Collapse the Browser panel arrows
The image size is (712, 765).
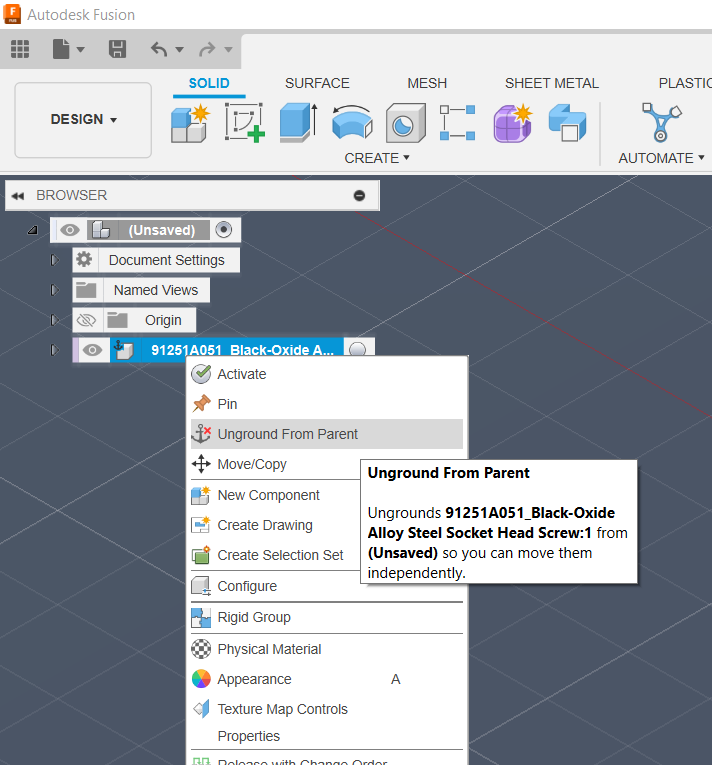tap(18, 196)
